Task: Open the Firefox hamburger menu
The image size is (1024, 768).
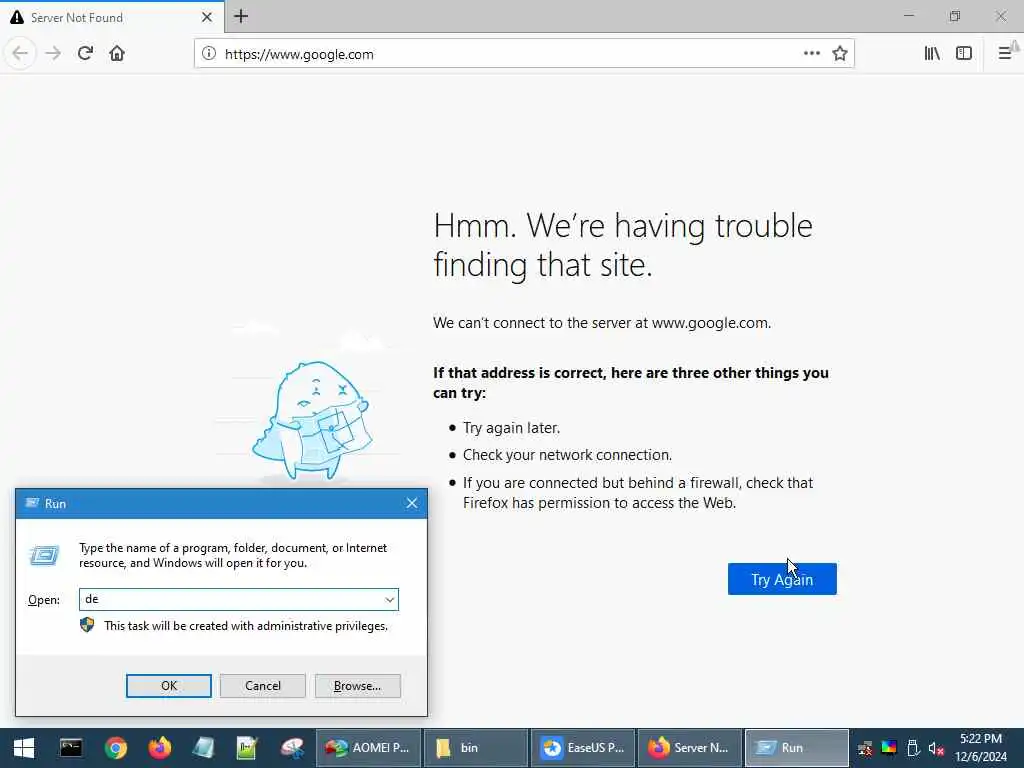Action: [1005, 54]
